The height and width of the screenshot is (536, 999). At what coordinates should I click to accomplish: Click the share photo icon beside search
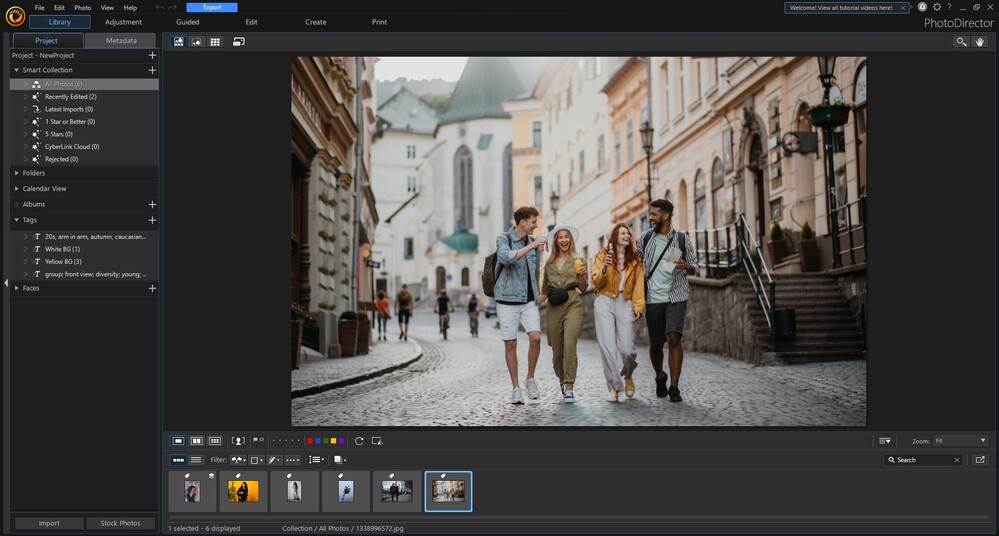[980, 460]
